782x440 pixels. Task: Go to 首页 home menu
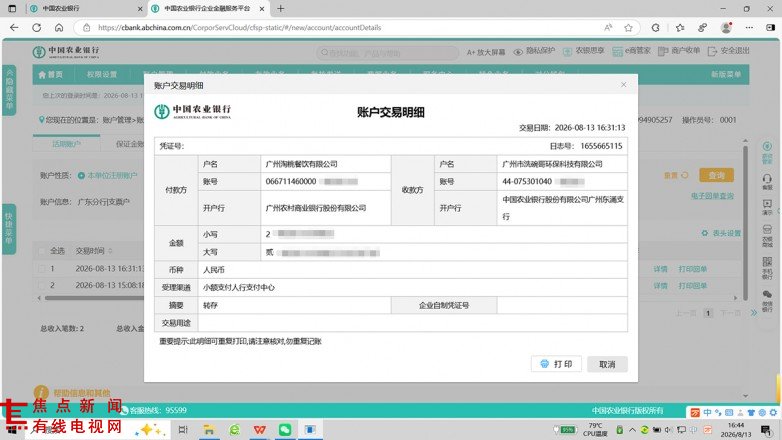click(x=51, y=74)
